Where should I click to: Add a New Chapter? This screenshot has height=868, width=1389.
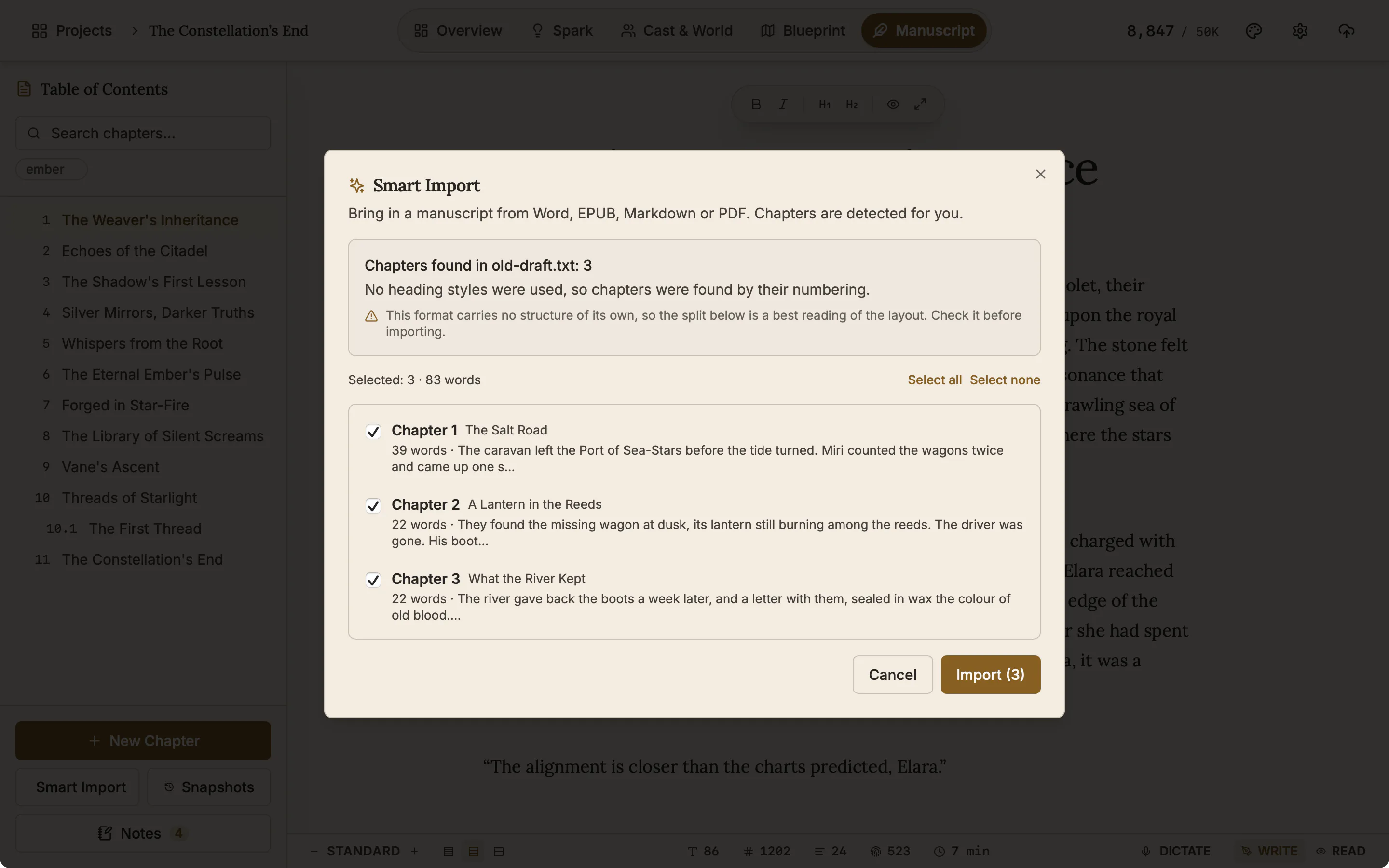(x=143, y=741)
